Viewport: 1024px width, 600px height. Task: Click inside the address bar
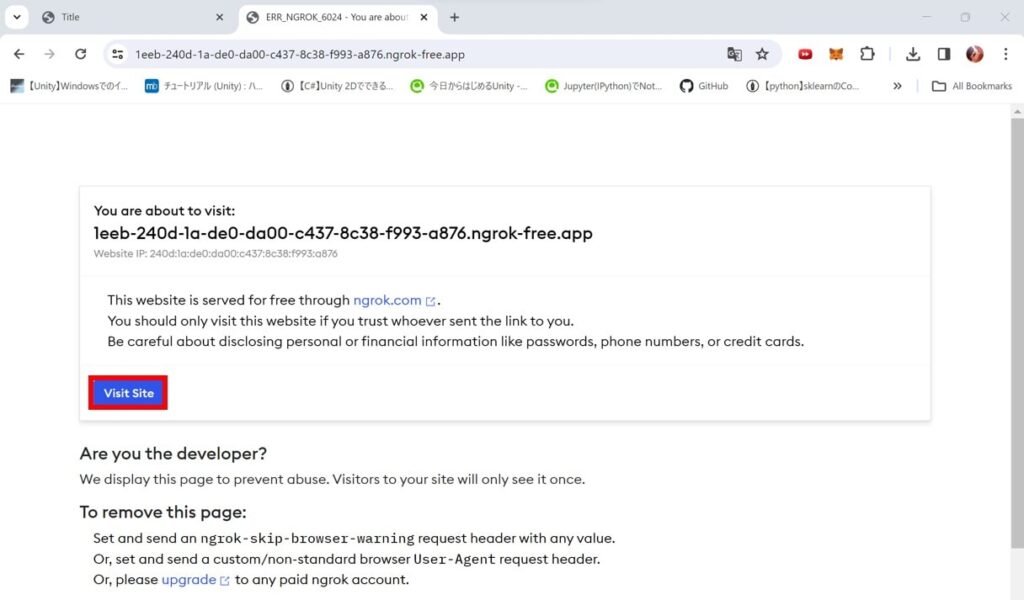tap(400, 54)
